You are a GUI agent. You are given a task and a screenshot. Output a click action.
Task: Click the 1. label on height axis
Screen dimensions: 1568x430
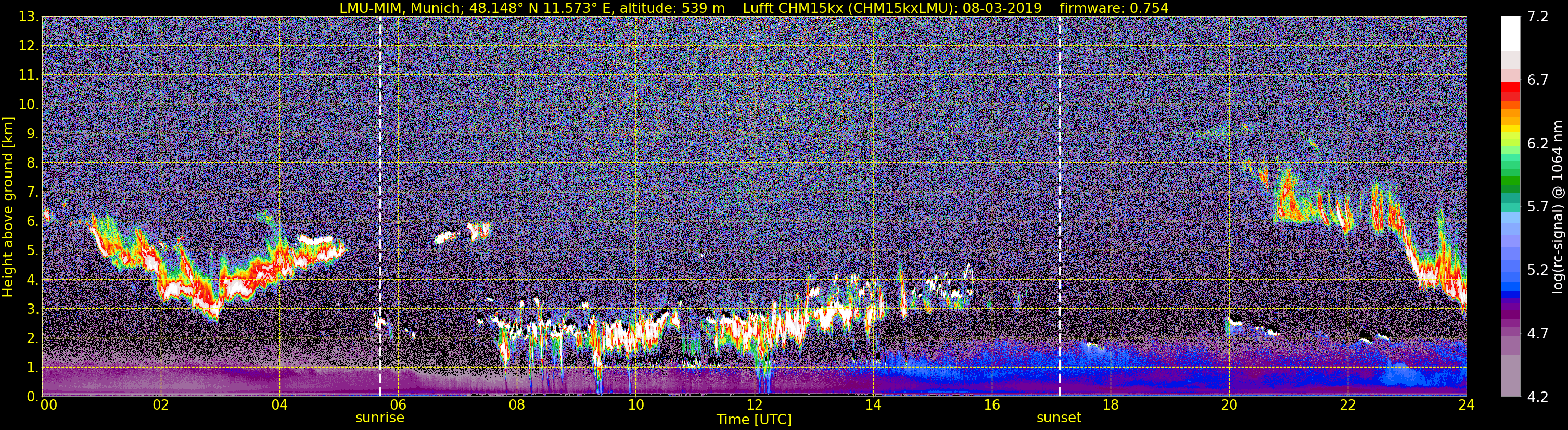pyautogui.click(x=32, y=368)
